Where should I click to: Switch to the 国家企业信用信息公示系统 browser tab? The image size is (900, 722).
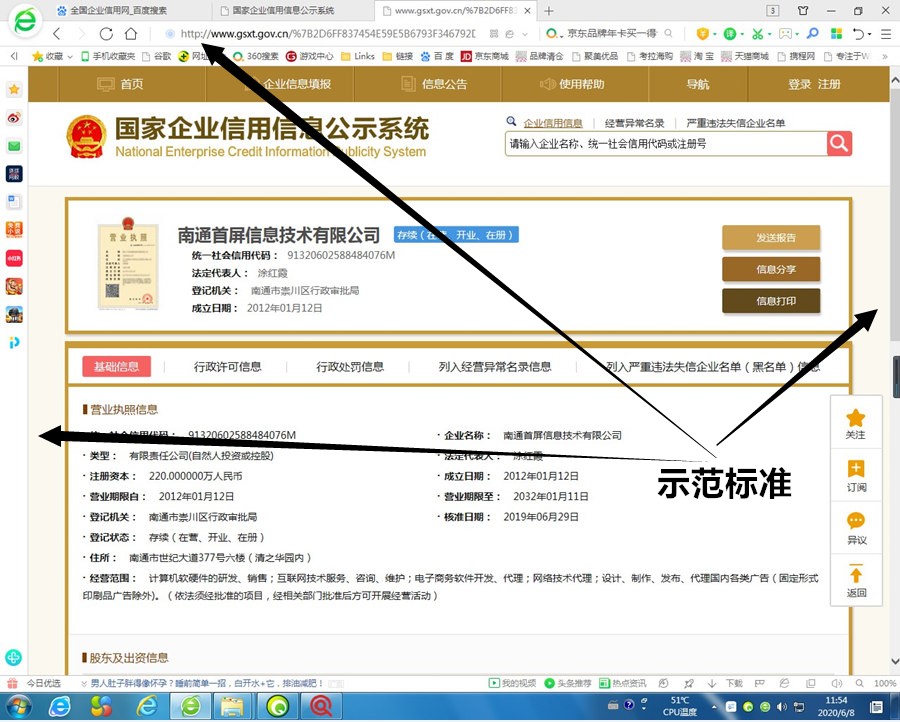[x=284, y=10]
